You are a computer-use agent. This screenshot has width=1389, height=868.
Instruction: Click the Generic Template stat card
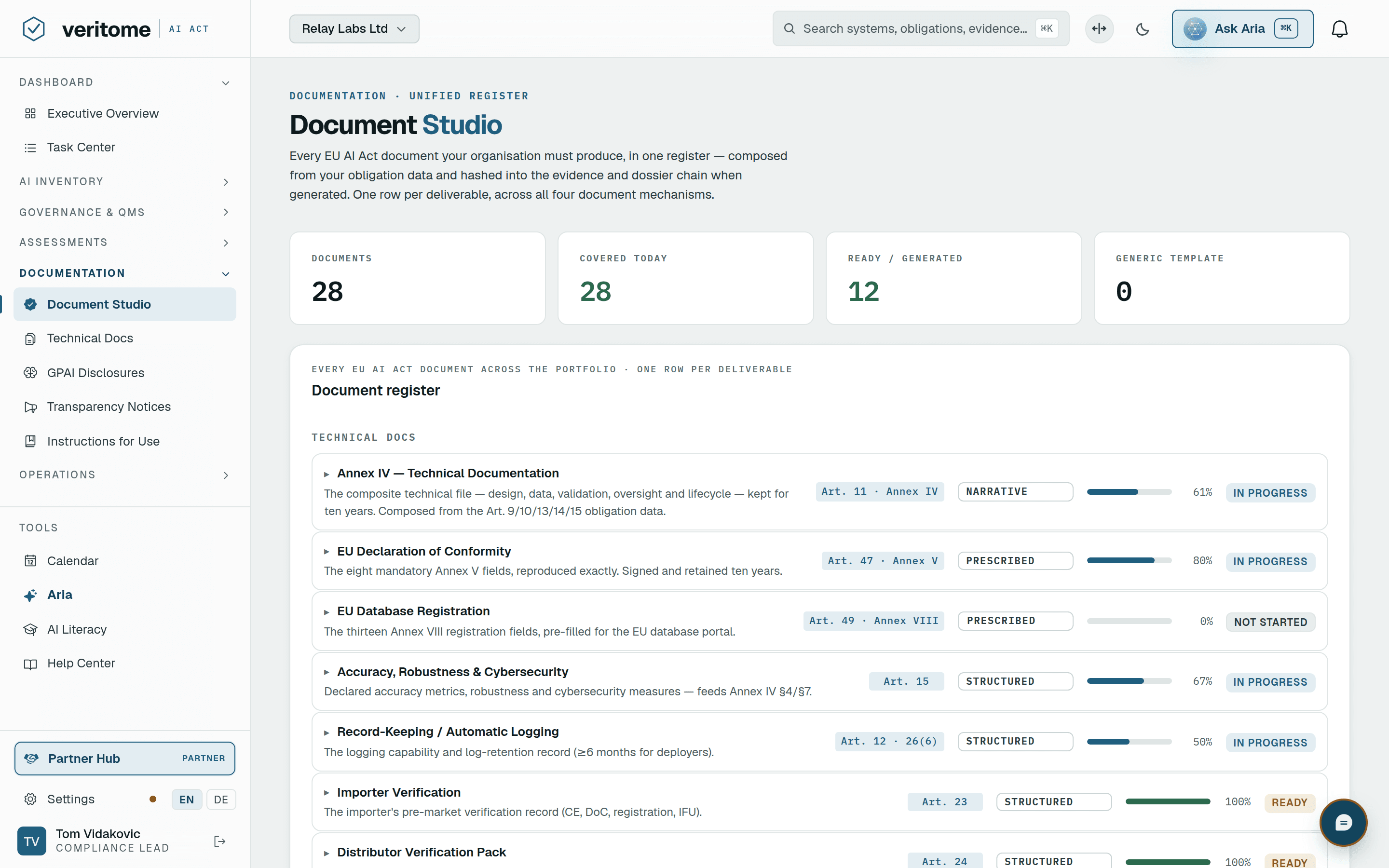(1221, 278)
